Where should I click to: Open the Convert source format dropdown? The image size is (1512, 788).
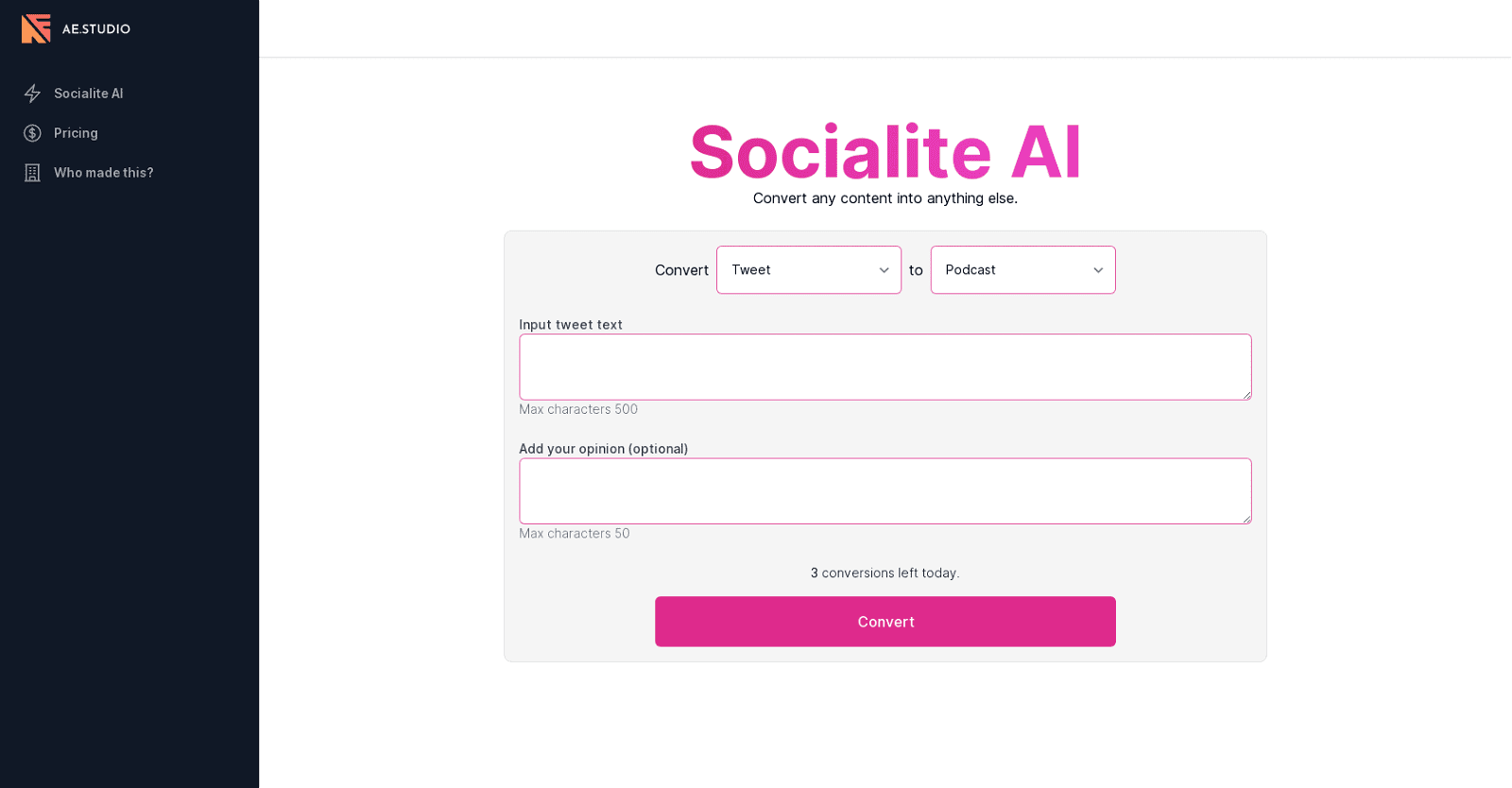(808, 269)
